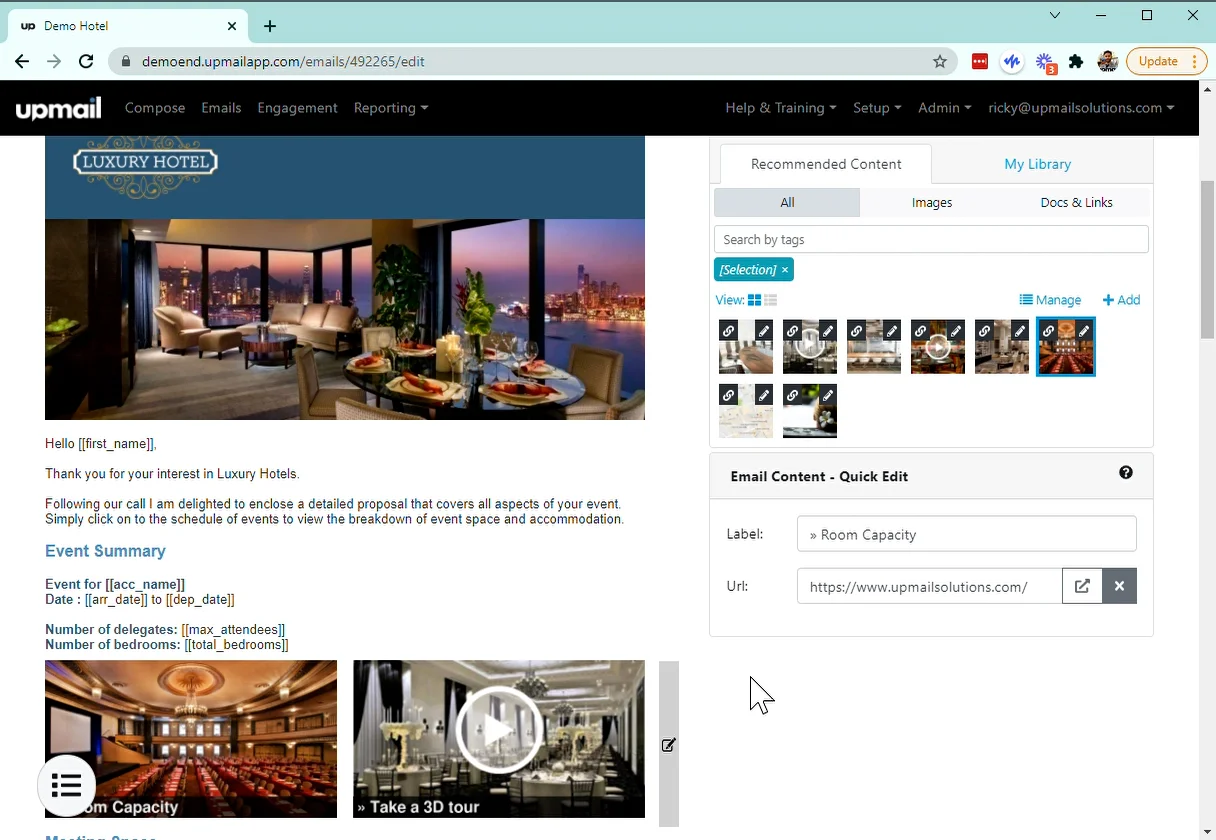Image resolution: width=1216 pixels, height=840 pixels.
Task: Click pencil icon on white flower thumbnail
Action: point(827,396)
